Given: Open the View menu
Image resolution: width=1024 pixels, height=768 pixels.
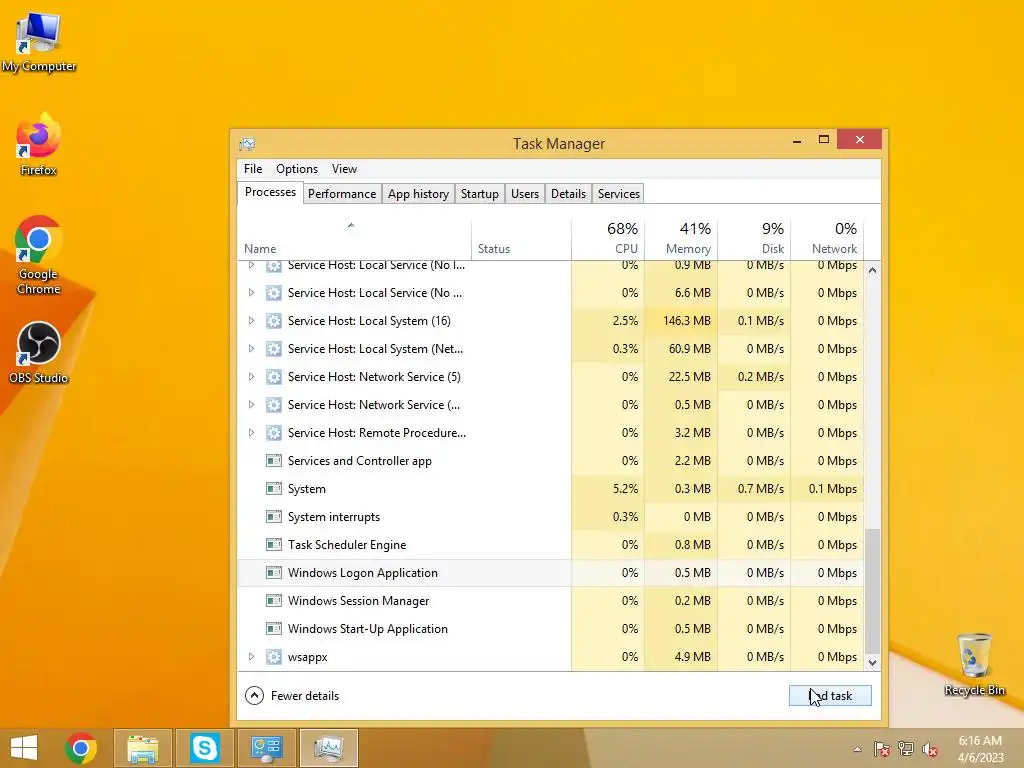Looking at the screenshot, I should pyautogui.click(x=344, y=169).
